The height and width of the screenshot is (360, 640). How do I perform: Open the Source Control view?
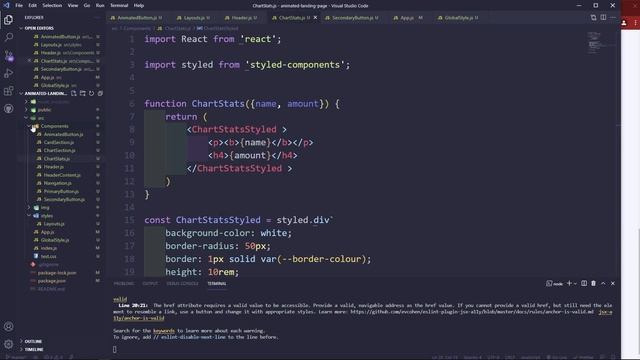8,56
